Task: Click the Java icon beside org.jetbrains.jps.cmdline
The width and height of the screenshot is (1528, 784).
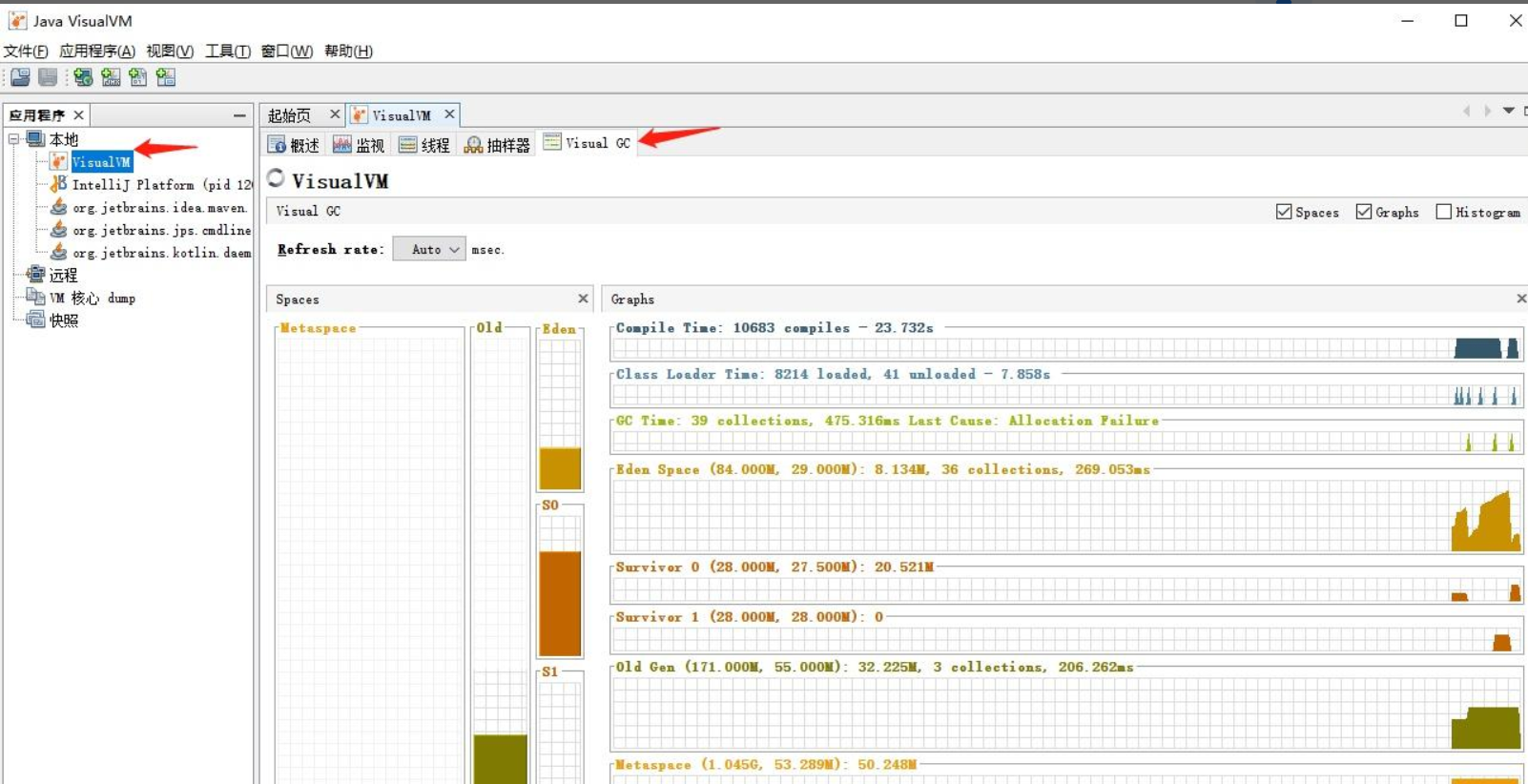Action: click(x=59, y=230)
